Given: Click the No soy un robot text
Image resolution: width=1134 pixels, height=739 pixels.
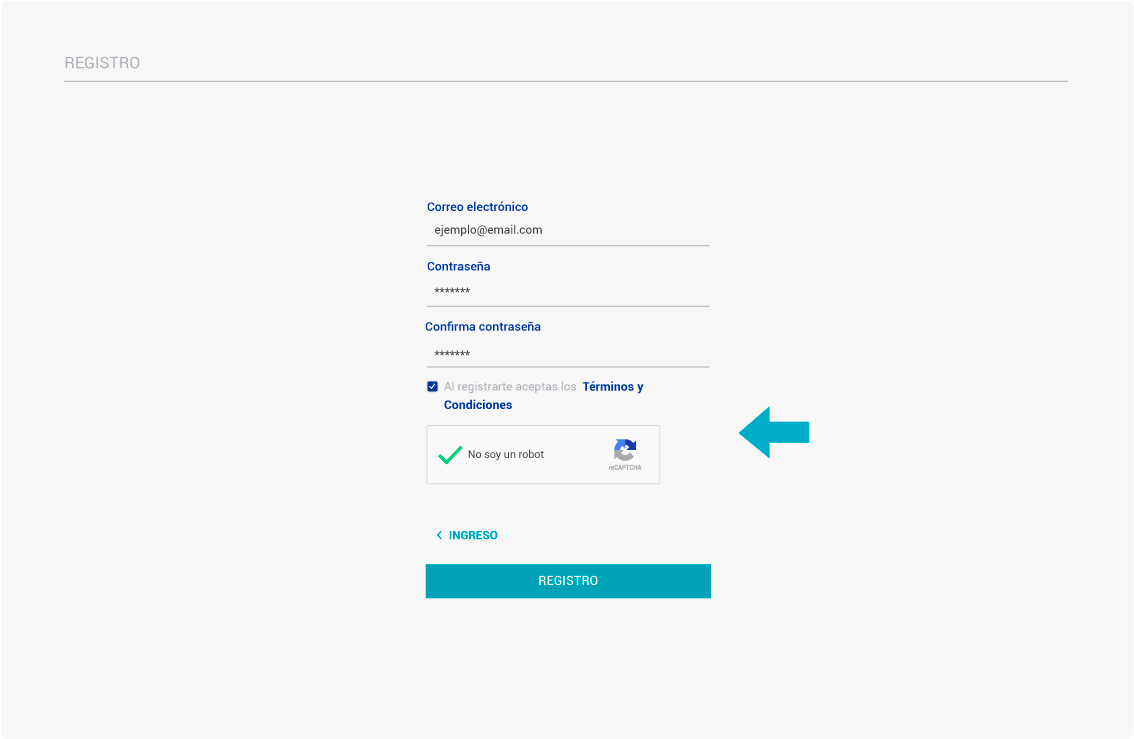Looking at the screenshot, I should (x=506, y=455).
